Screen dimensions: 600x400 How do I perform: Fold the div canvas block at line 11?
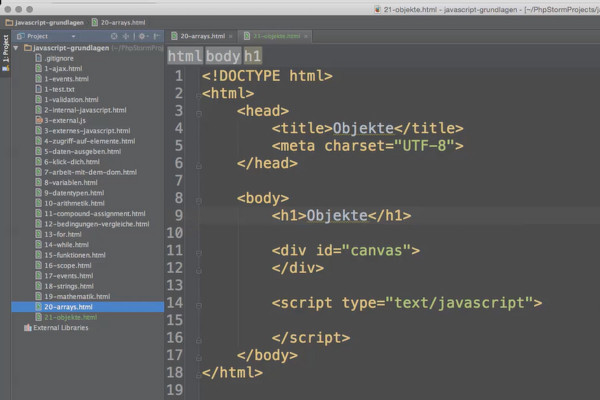point(199,253)
